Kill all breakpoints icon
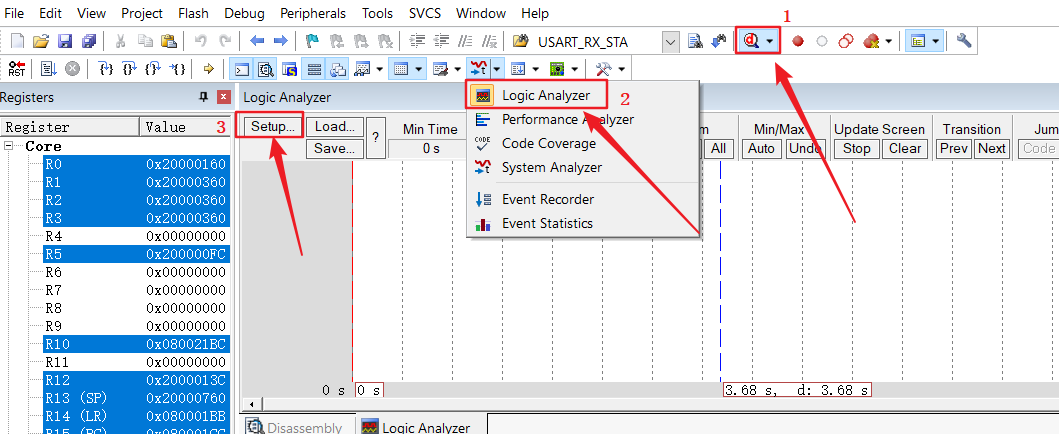This screenshot has width=1059, height=434. pyautogui.click(x=871, y=41)
